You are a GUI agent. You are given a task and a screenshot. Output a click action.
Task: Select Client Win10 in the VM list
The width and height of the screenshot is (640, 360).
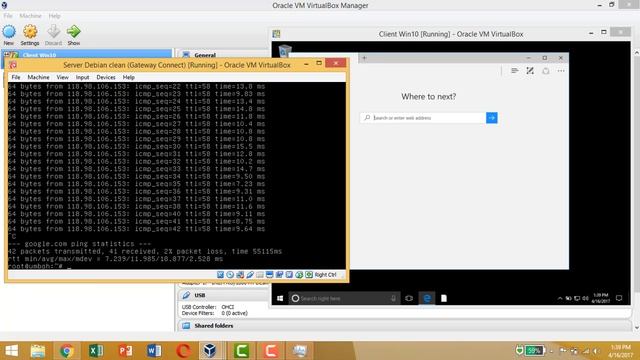coord(87,54)
